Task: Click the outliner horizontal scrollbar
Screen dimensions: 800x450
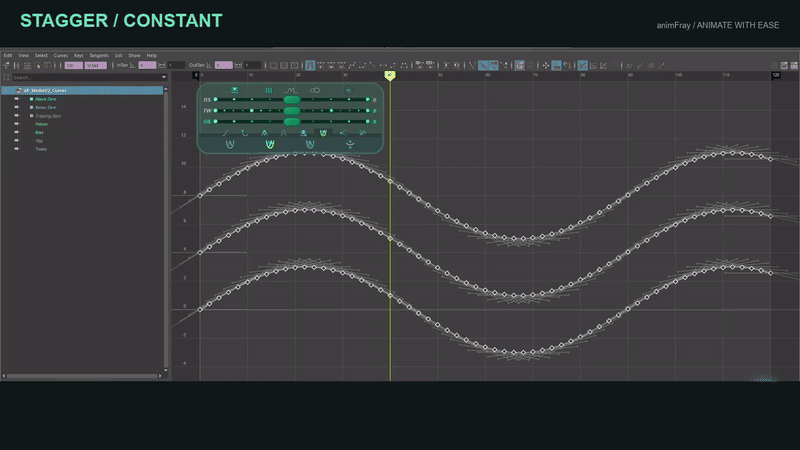Action: click(x=82, y=376)
